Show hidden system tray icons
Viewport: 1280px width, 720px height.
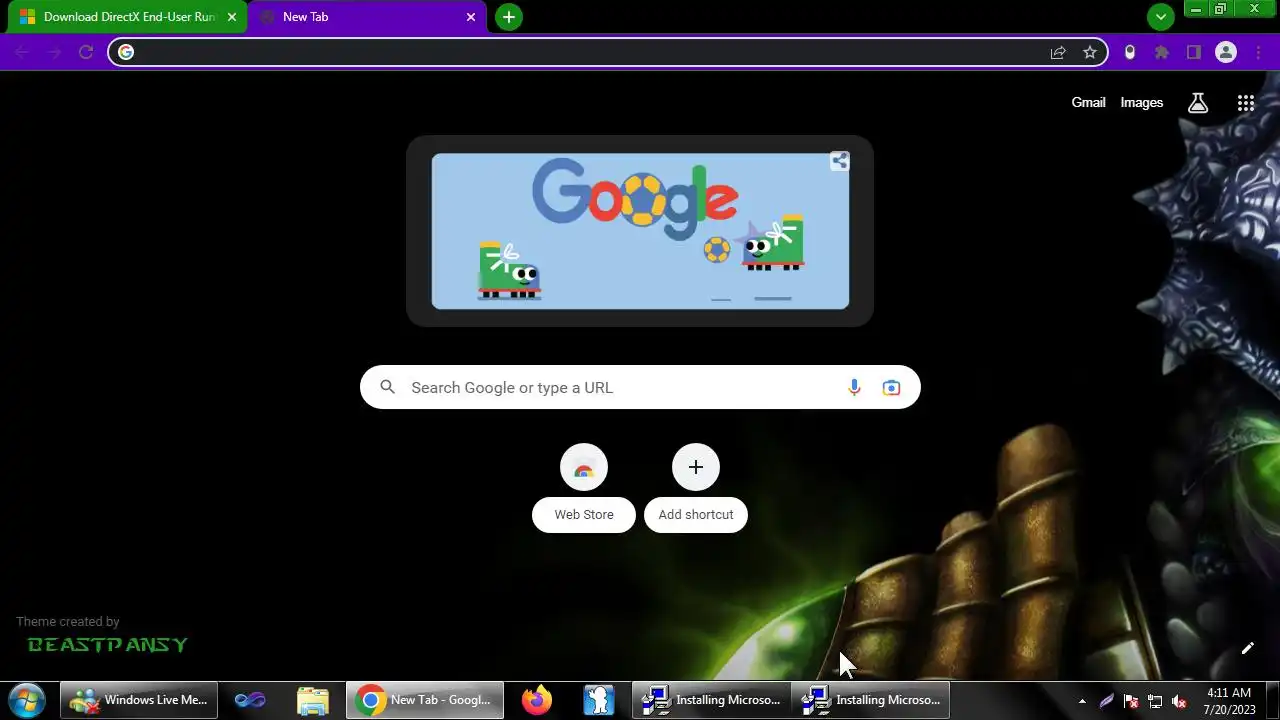coord(1082,701)
